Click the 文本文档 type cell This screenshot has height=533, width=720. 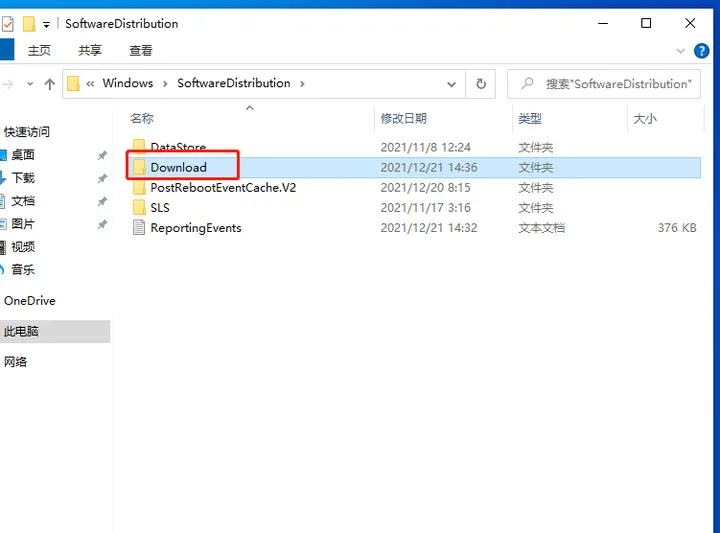[541, 228]
